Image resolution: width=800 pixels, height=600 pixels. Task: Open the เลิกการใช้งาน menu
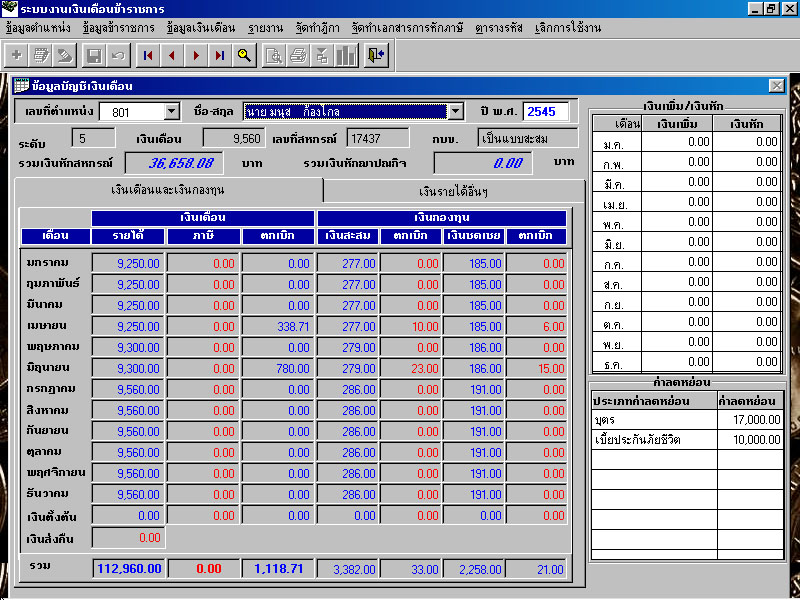click(x=568, y=28)
